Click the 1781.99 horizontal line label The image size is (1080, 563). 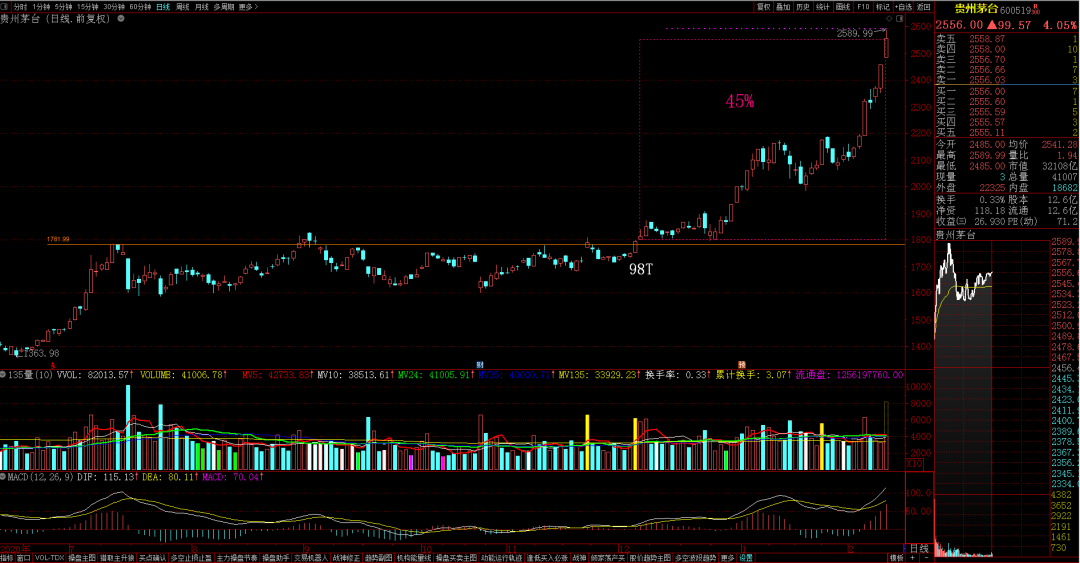pos(58,239)
